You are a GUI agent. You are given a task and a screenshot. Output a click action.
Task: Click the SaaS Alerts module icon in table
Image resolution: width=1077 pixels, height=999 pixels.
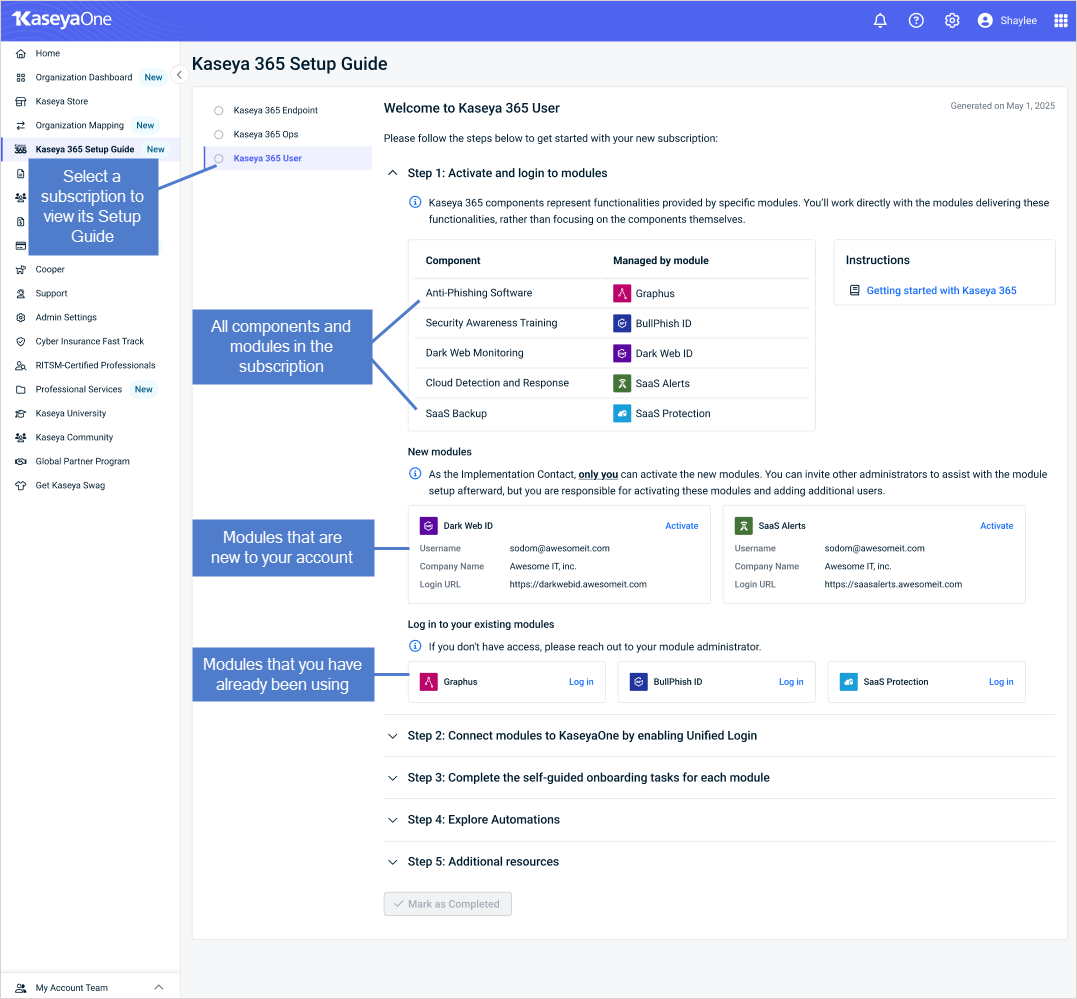tap(622, 383)
